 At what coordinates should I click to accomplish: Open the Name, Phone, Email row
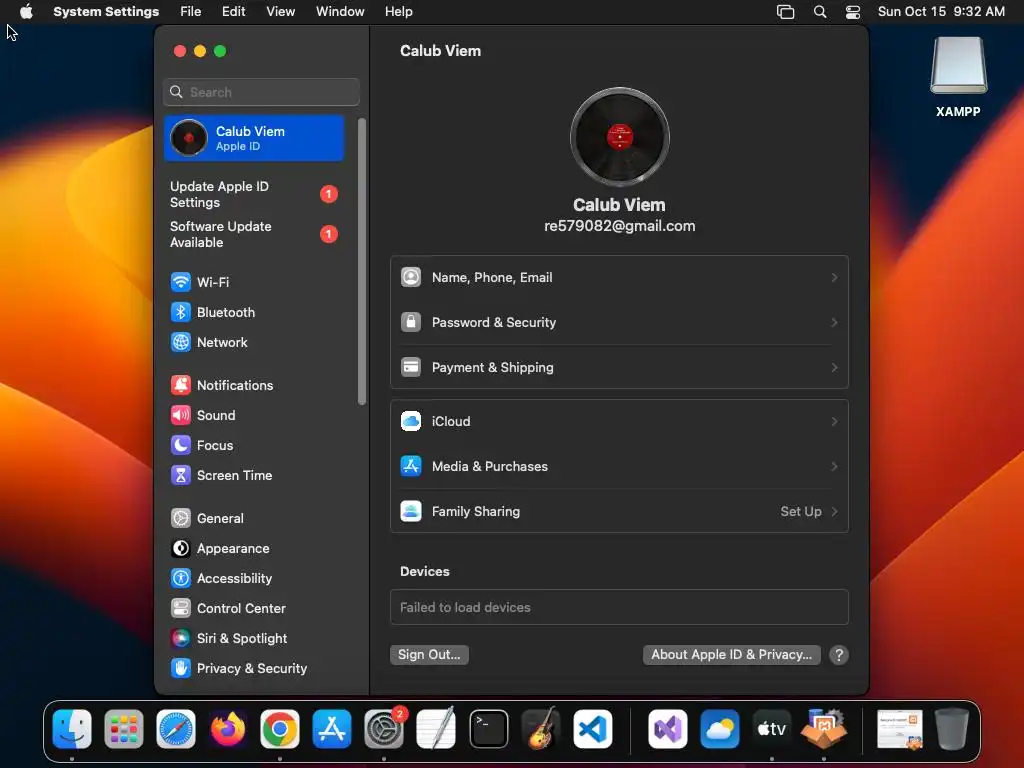(619, 278)
